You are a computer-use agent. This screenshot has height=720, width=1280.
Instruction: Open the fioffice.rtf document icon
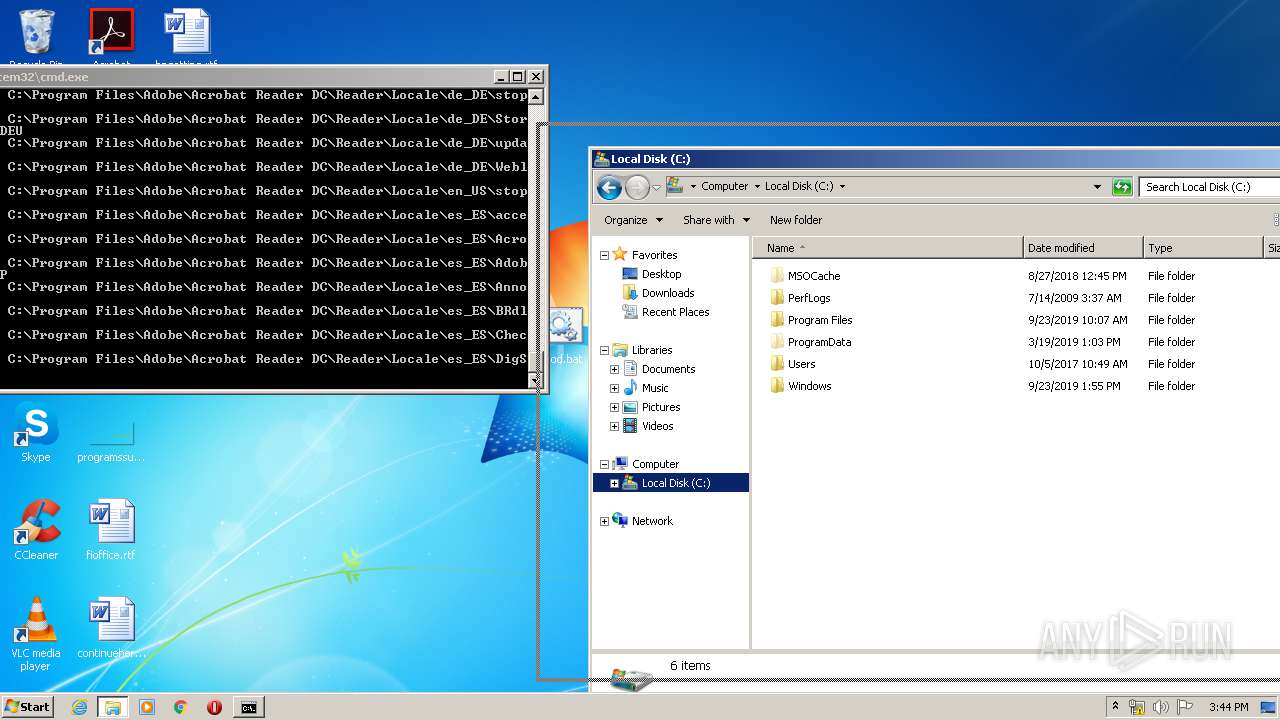(x=111, y=530)
